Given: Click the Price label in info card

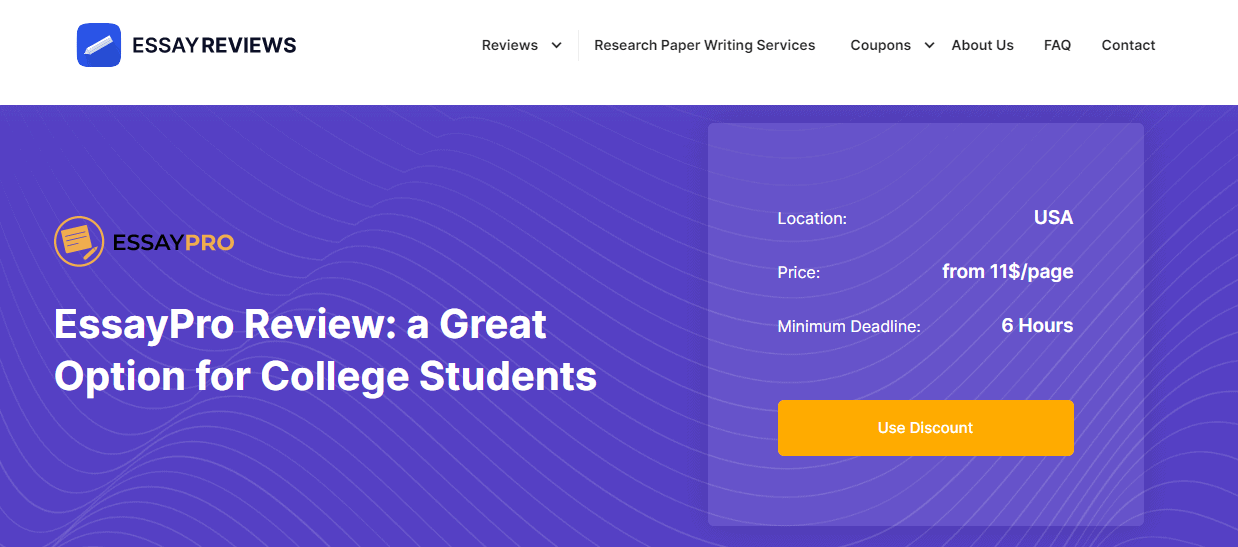Looking at the screenshot, I should [799, 272].
